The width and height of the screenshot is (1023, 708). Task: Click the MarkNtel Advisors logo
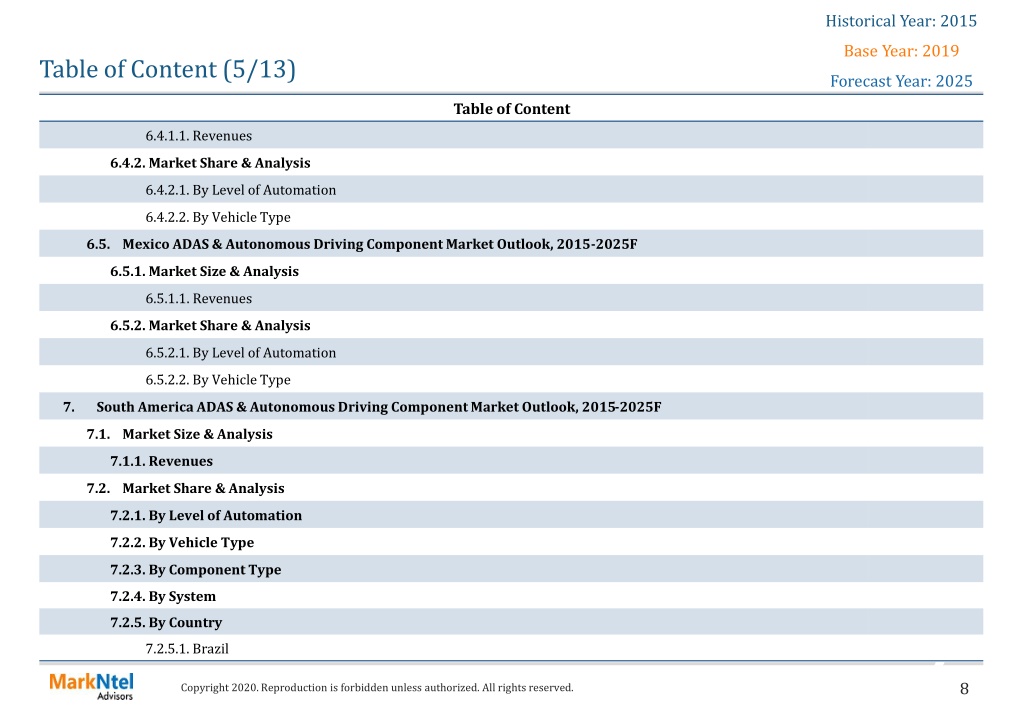[91, 686]
